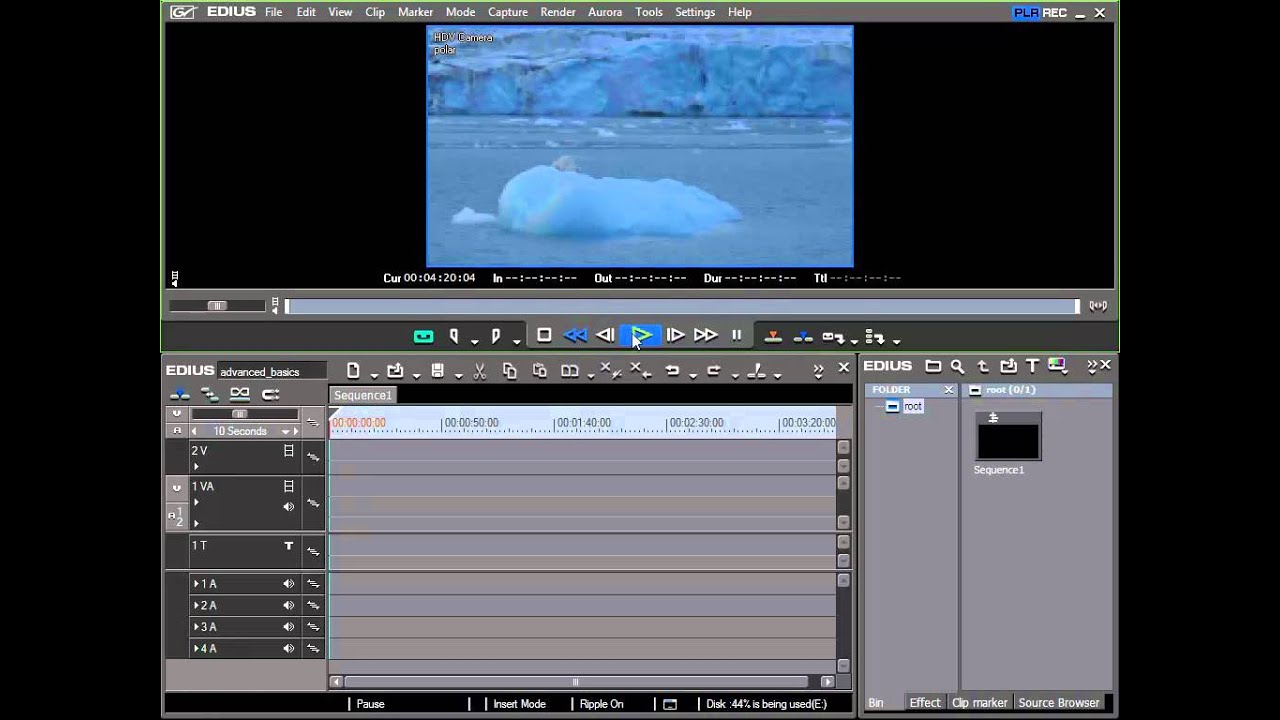Toggle group/link mode icon below project name
This screenshot has height=720, width=1280.
tap(240, 394)
